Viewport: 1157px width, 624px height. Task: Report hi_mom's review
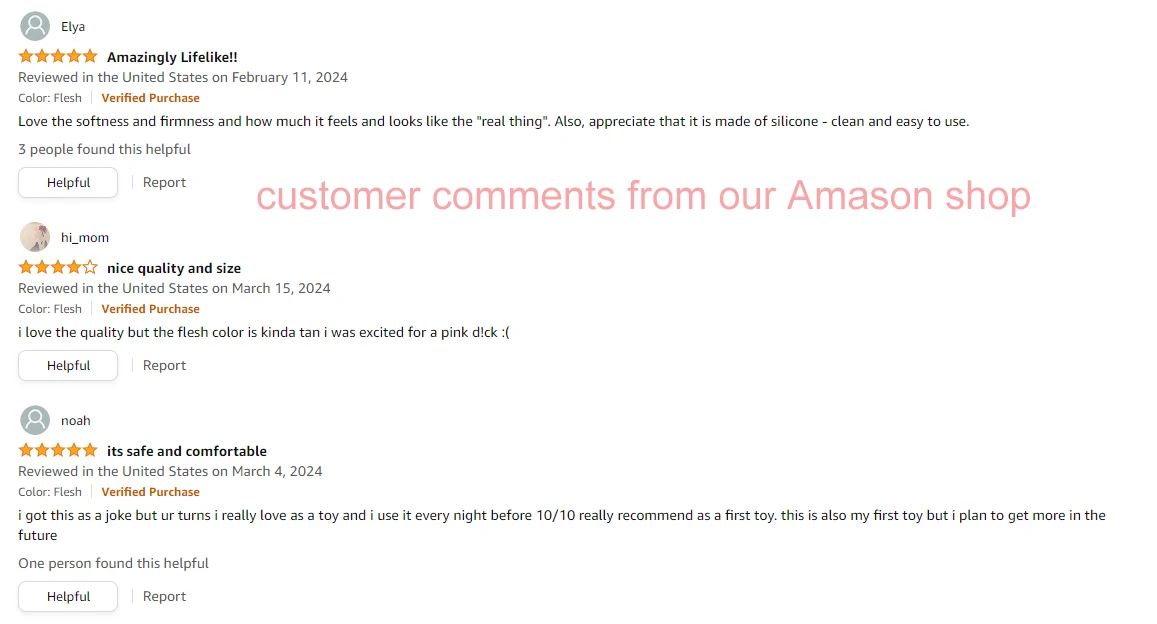coord(164,366)
